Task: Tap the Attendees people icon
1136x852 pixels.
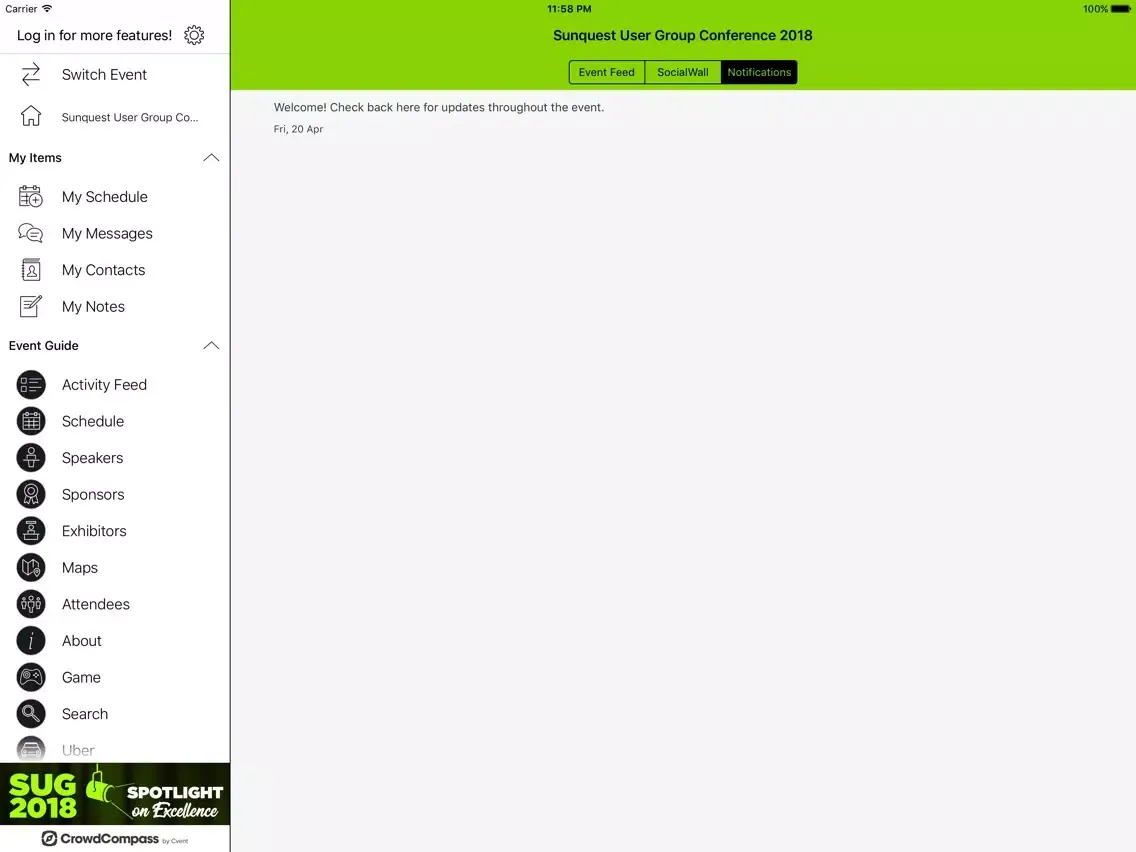Action: [31, 604]
